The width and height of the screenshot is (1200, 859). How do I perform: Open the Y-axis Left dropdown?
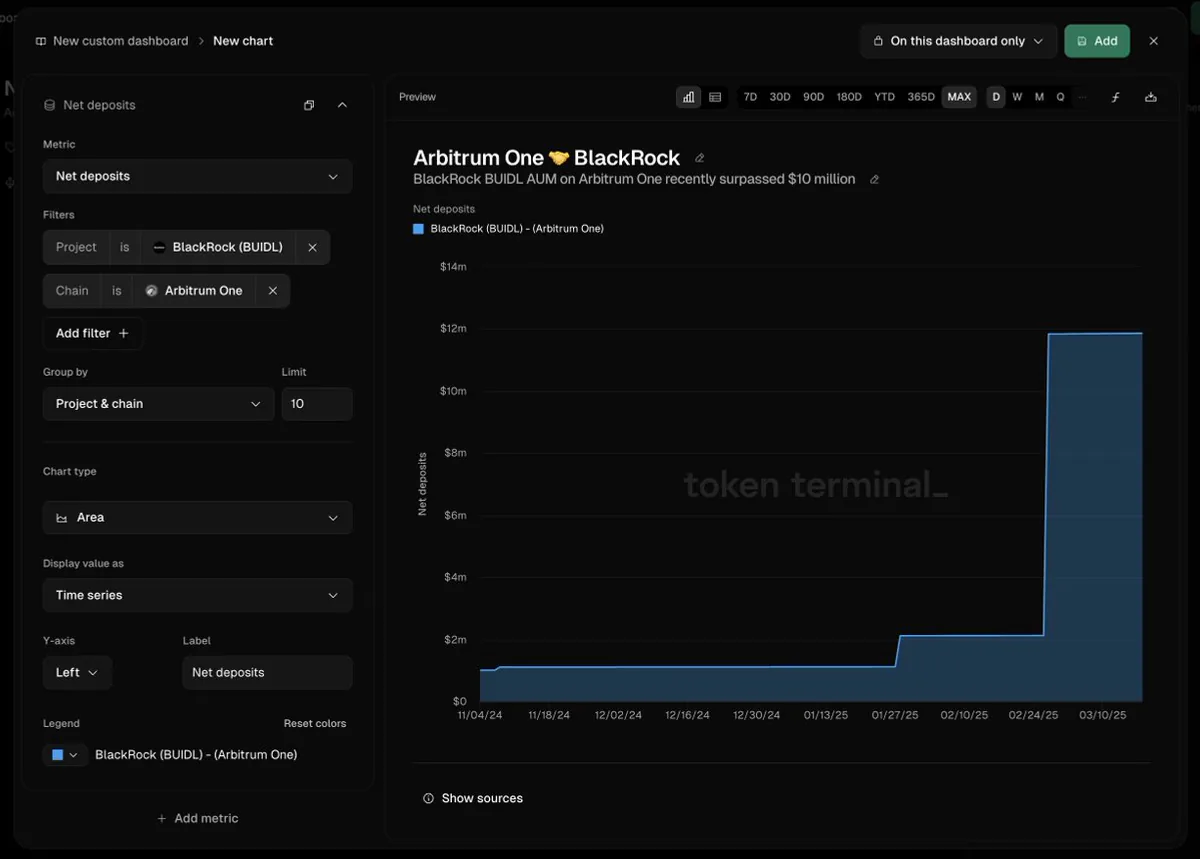coord(77,672)
